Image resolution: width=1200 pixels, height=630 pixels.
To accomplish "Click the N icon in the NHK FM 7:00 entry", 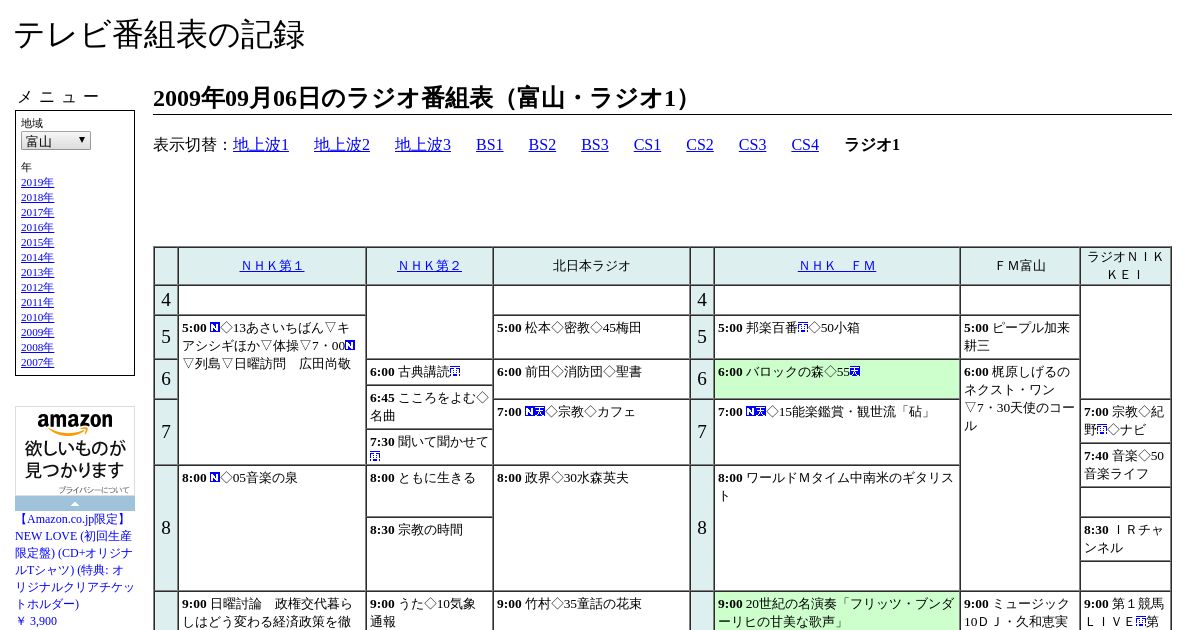I will [x=751, y=412].
